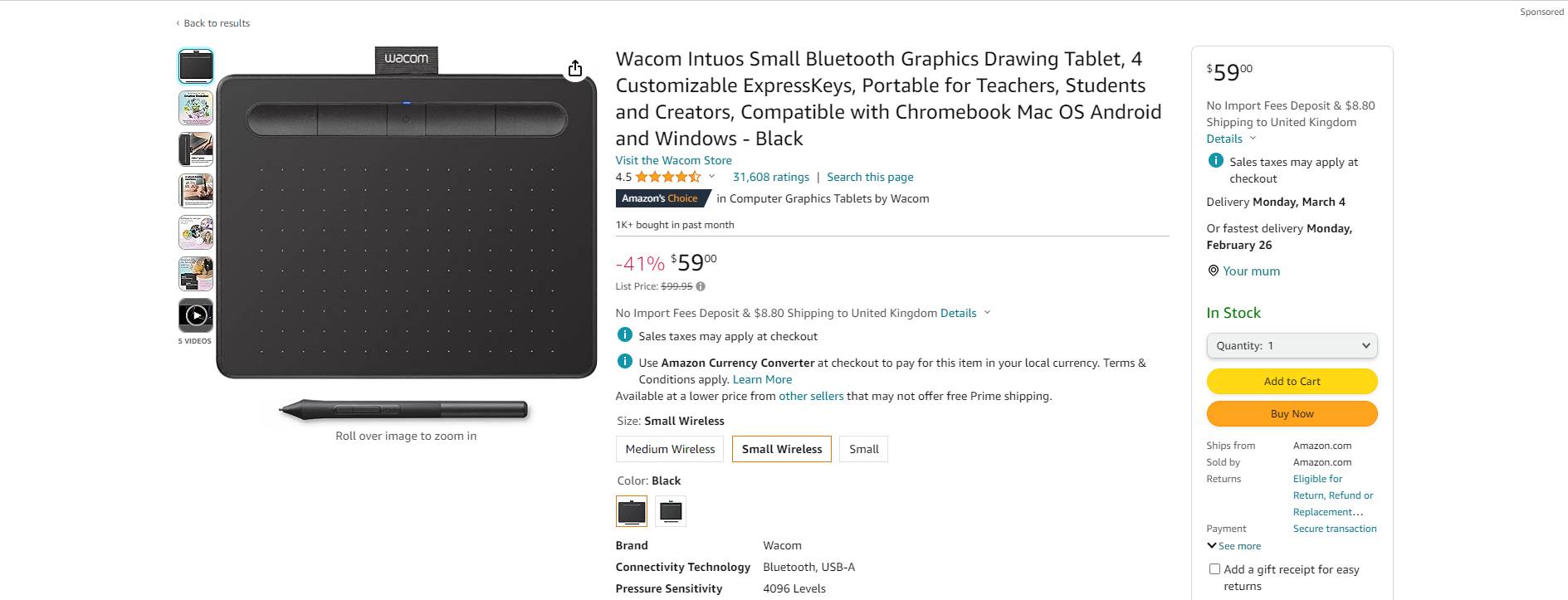Click the delivery location pin icon
Viewport: 1568px width, 600px height.
(1213, 271)
